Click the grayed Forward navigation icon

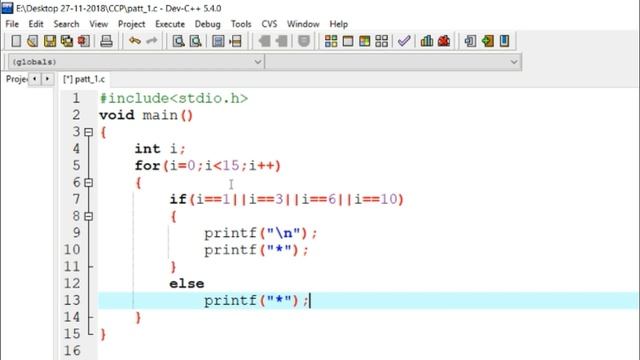coord(282,41)
